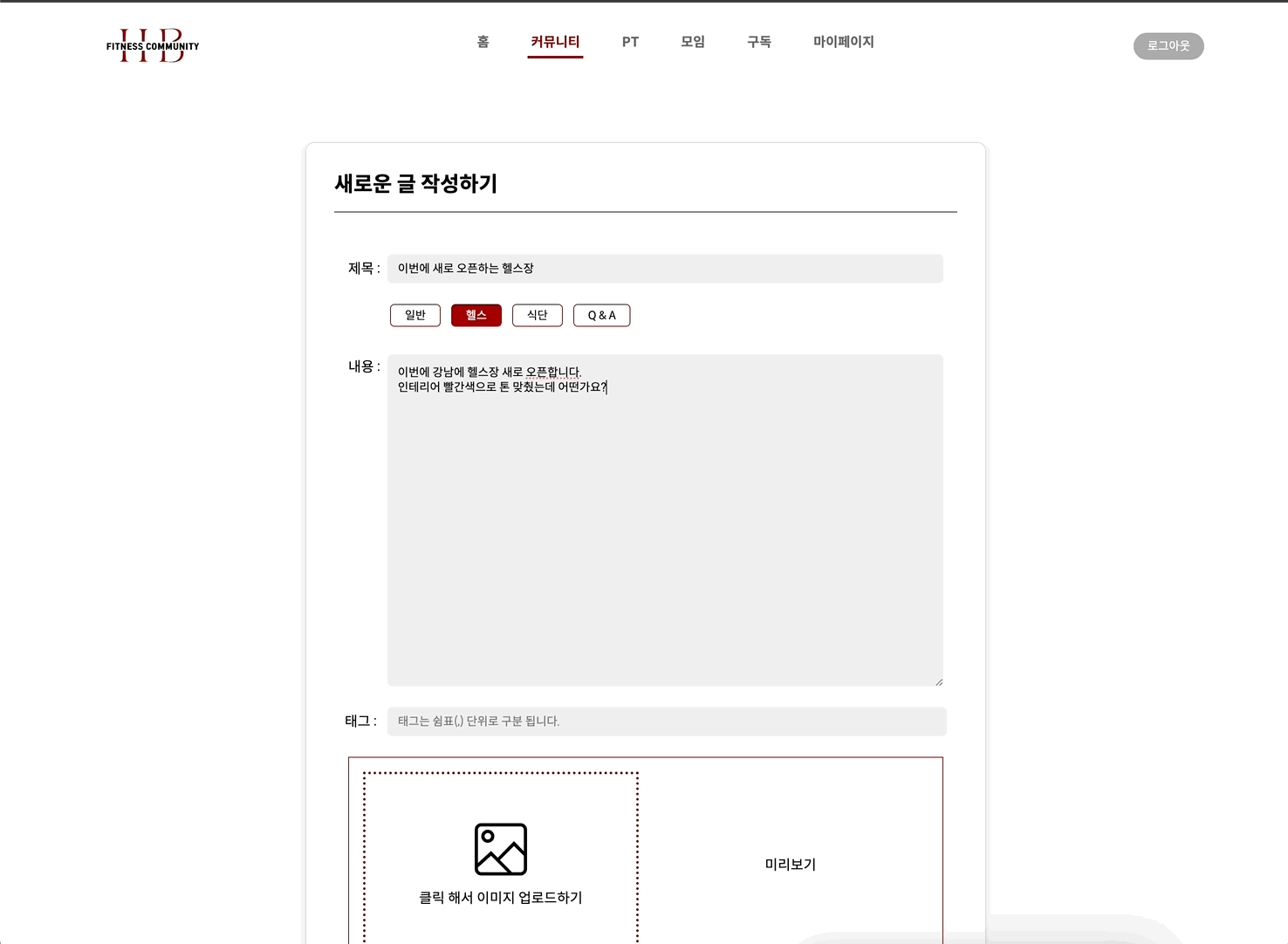1288x944 pixels.
Task: Toggle the 헬스 category button
Action: click(x=476, y=315)
